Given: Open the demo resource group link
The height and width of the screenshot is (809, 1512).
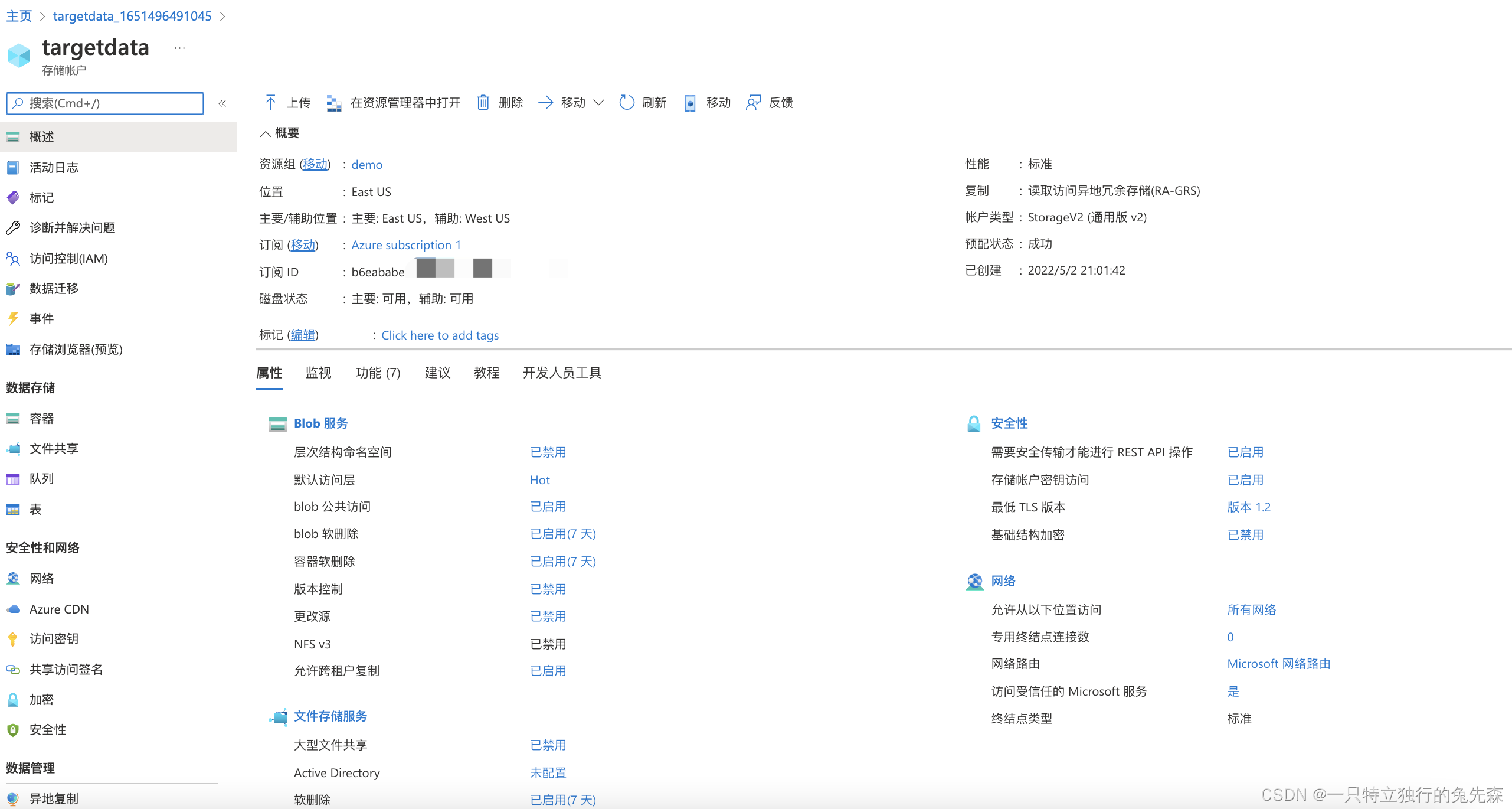Looking at the screenshot, I should (367, 165).
